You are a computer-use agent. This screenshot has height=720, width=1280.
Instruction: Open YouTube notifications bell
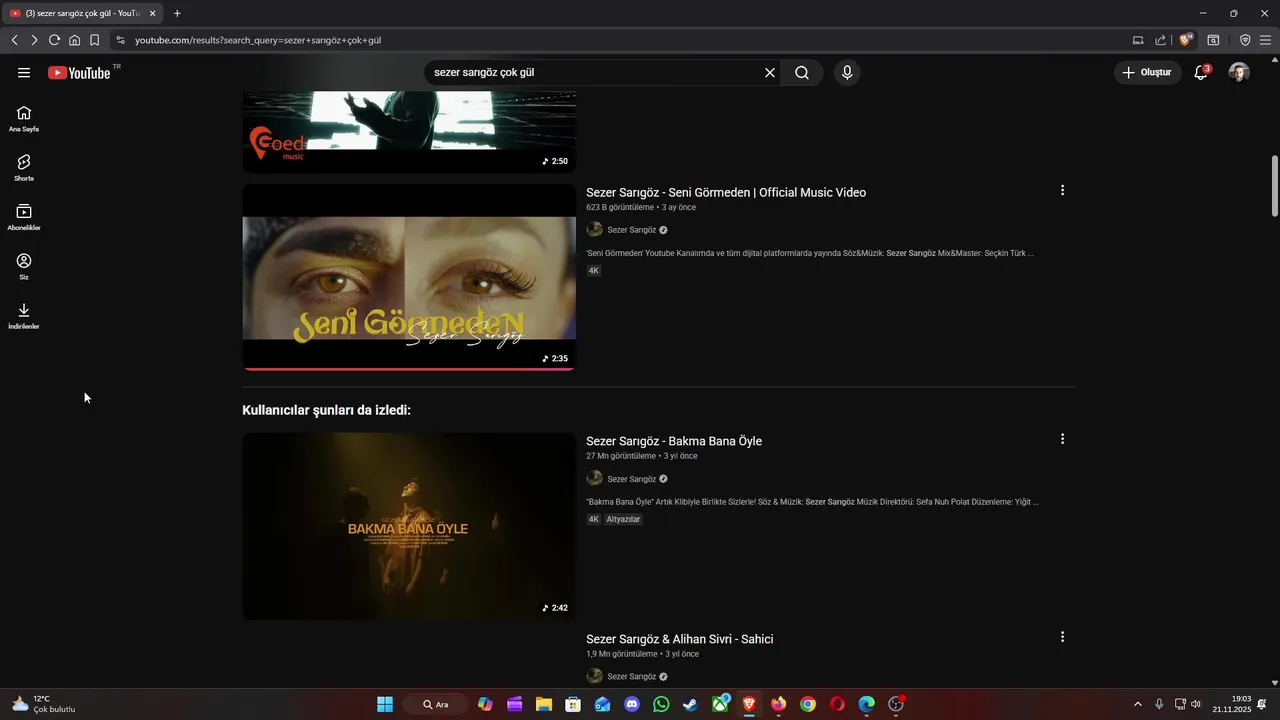click(x=1201, y=73)
